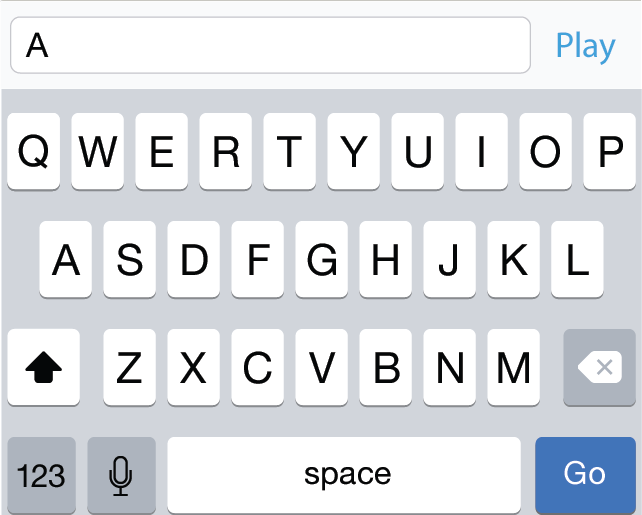Tap the Shift arrow key
Viewport: 642px width, 515px height.
pos(43,367)
